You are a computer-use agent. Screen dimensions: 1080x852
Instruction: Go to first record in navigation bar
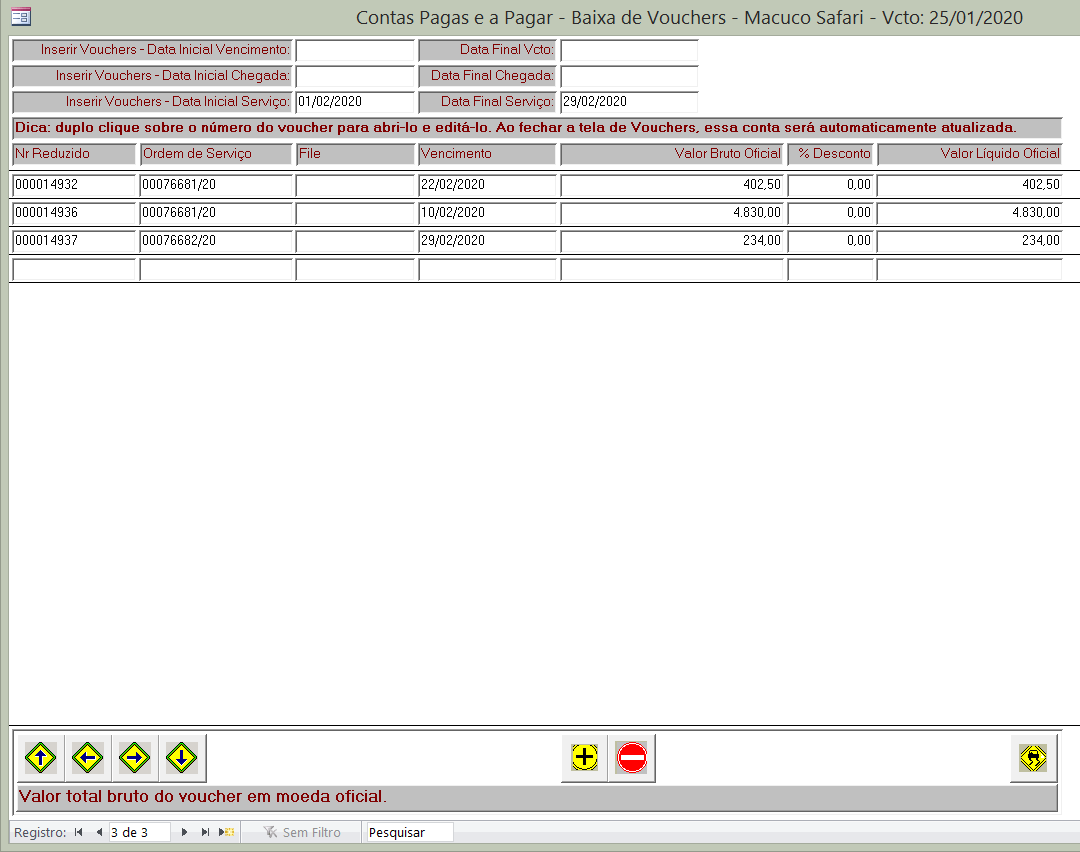click(79, 832)
